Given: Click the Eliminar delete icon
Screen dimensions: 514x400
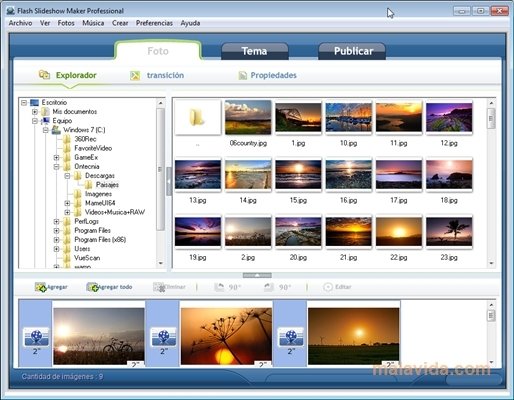Looking at the screenshot, I should click(159, 287).
